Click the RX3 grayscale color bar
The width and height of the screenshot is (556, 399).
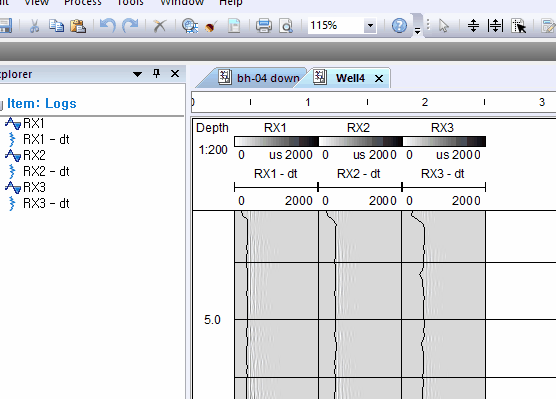click(x=444, y=142)
